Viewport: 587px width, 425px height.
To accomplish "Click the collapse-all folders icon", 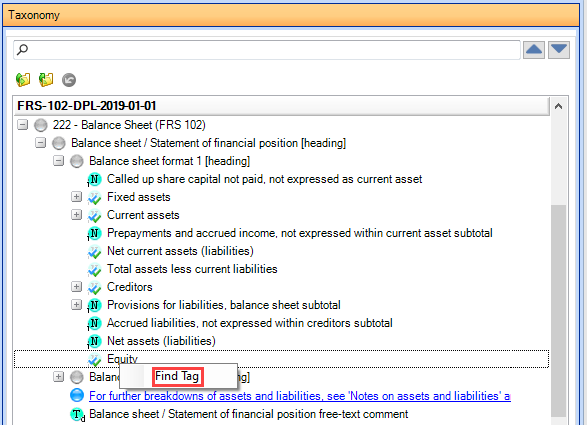I will point(46,80).
